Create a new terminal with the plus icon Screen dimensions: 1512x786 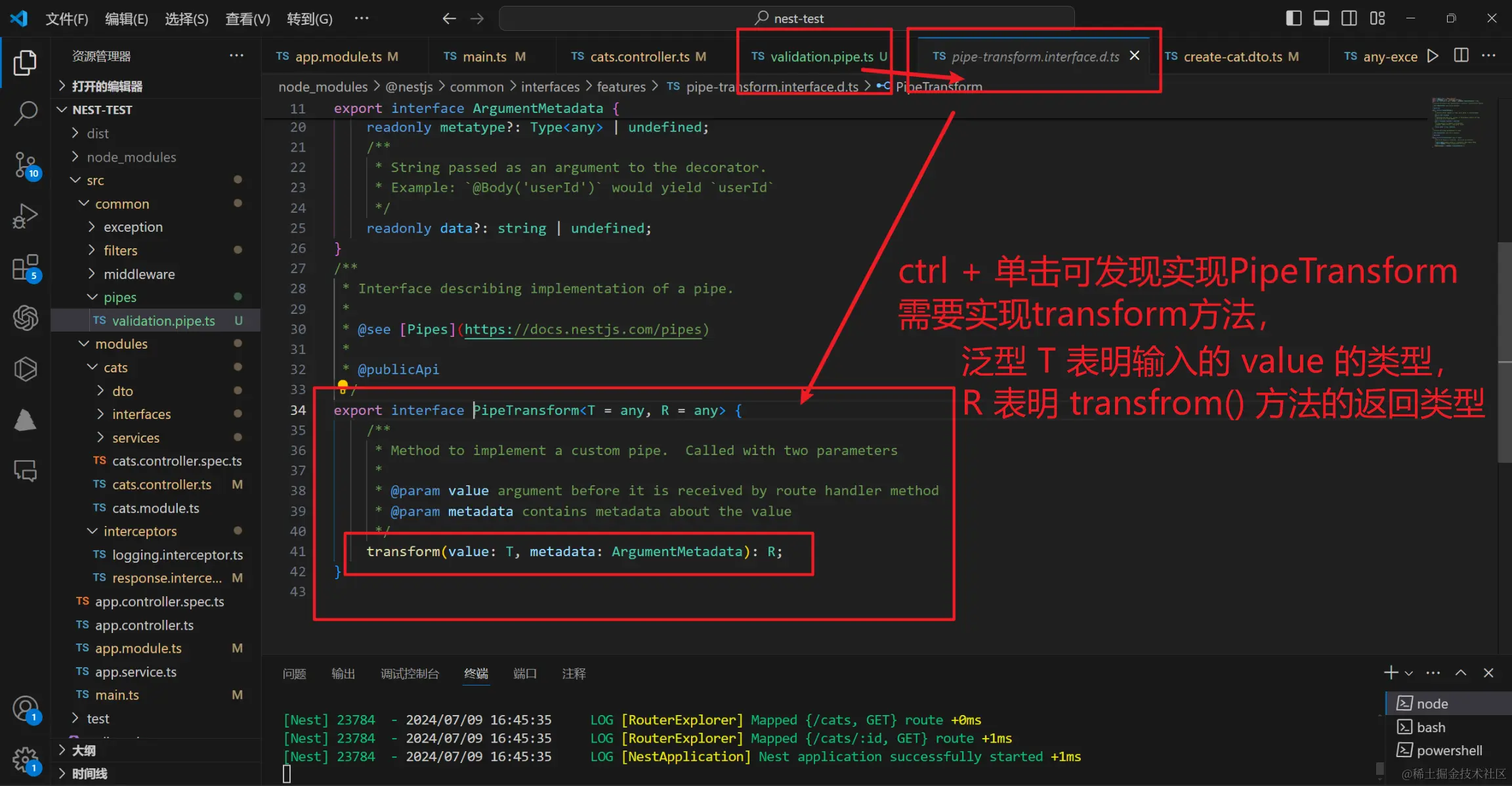(x=1390, y=672)
